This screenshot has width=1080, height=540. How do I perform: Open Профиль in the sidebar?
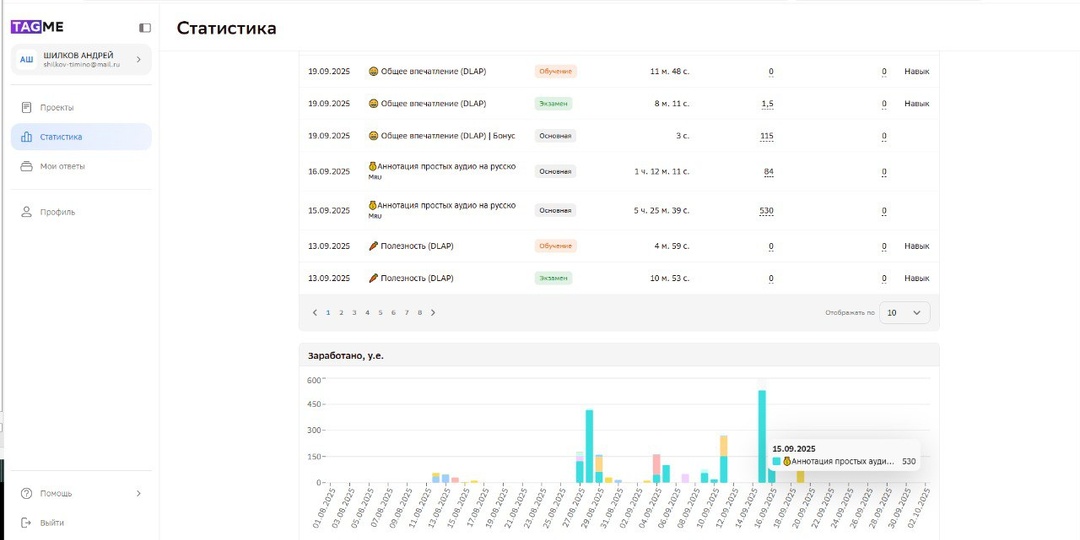click(x=81, y=212)
